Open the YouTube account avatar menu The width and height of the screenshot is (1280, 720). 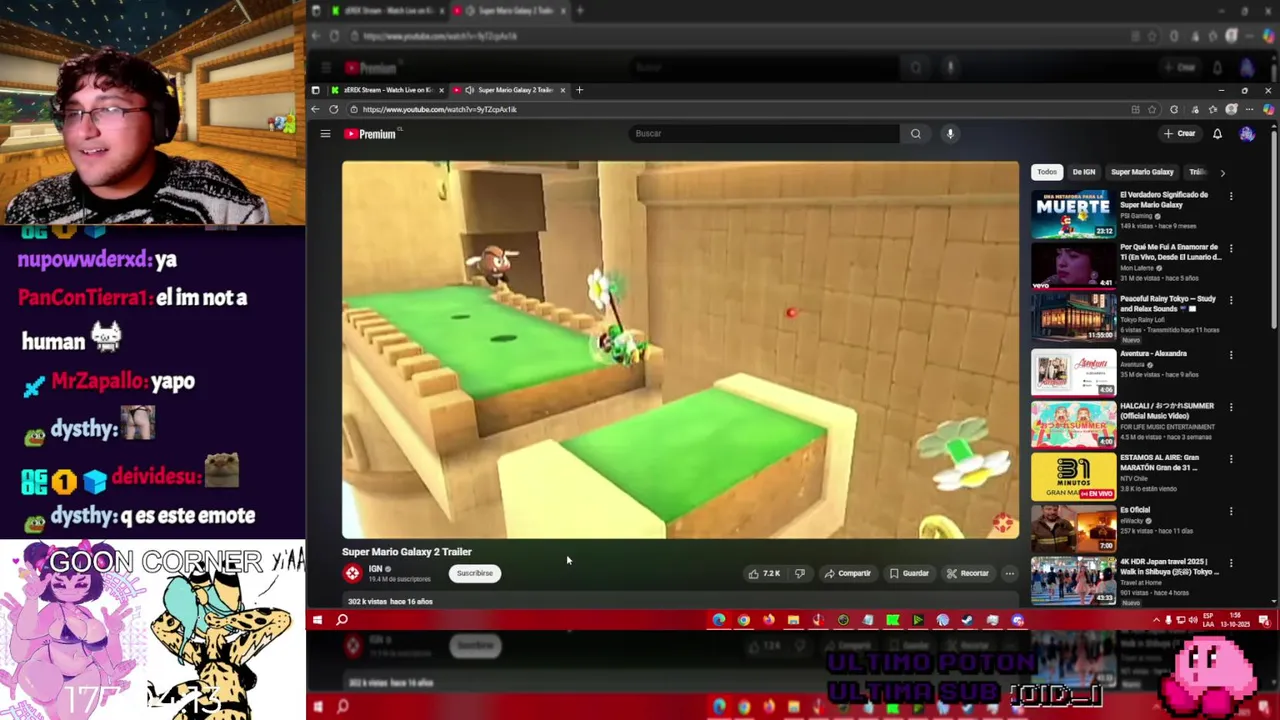point(1247,133)
